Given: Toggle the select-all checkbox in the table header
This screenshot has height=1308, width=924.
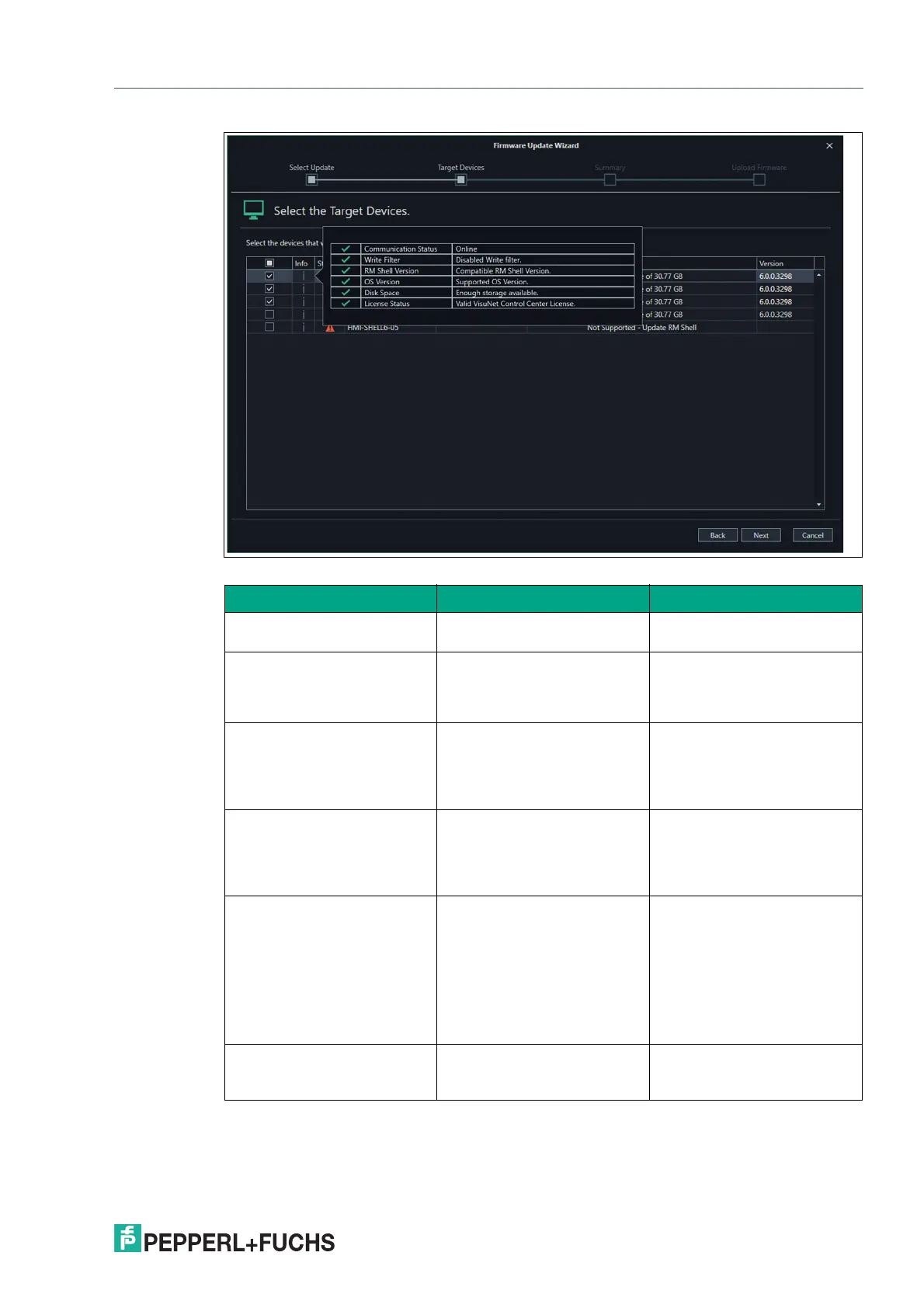Looking at the screenshot, I should coord(269,263).
